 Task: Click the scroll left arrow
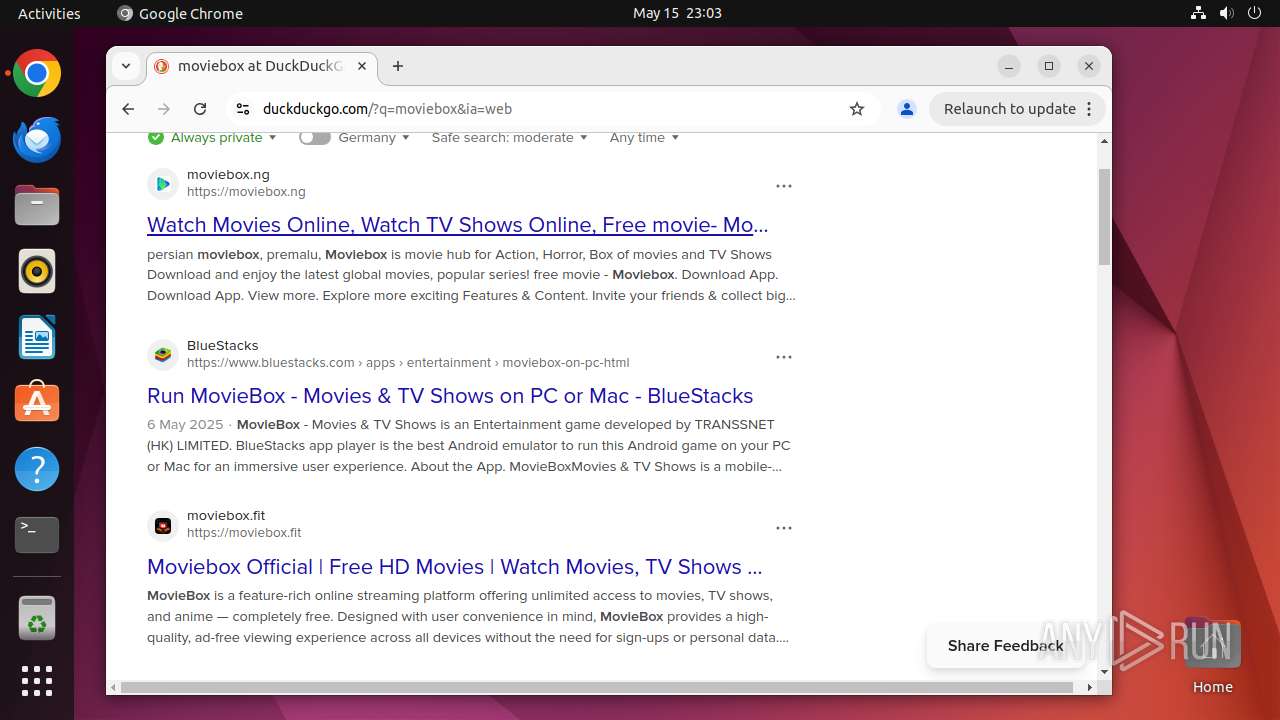point(113,688)
